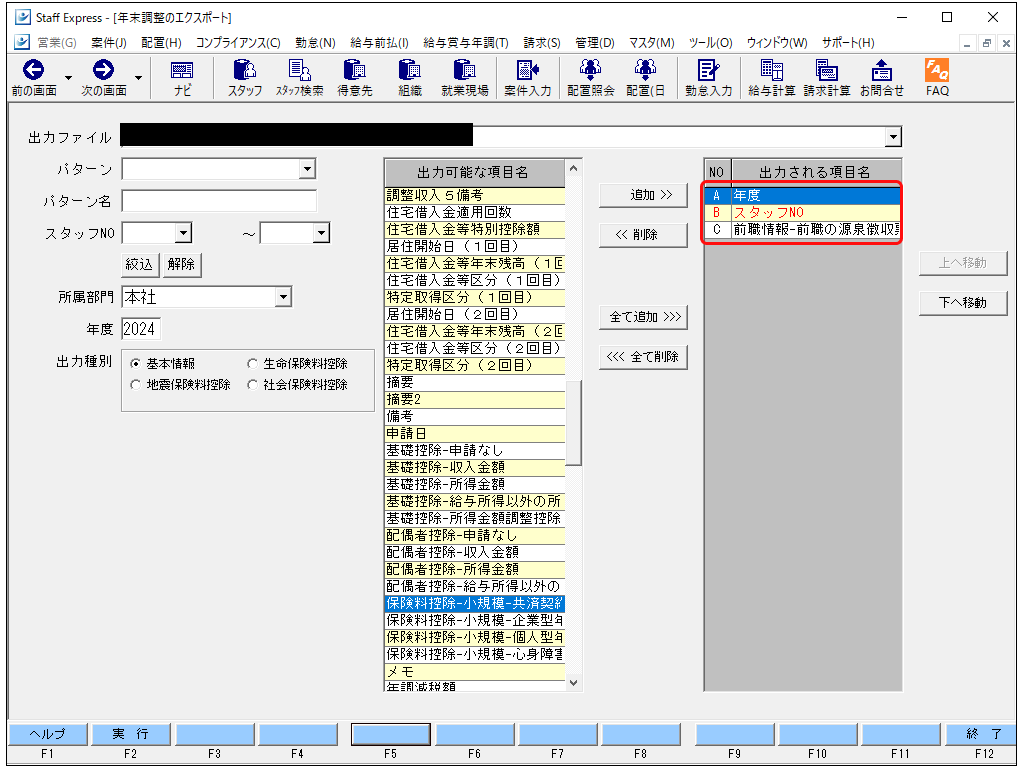The image size is (1024, 768).
Task: Open the 案件(J) menu
Action: (x=108, y=42)
